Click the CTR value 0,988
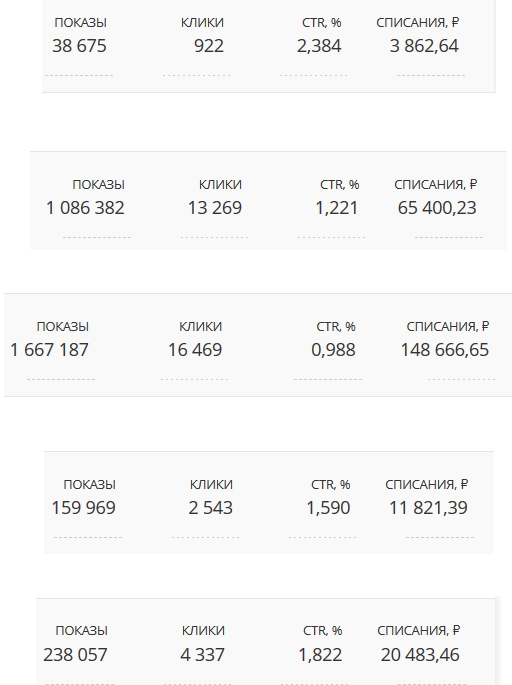512x685 pixels. [333, 349]
